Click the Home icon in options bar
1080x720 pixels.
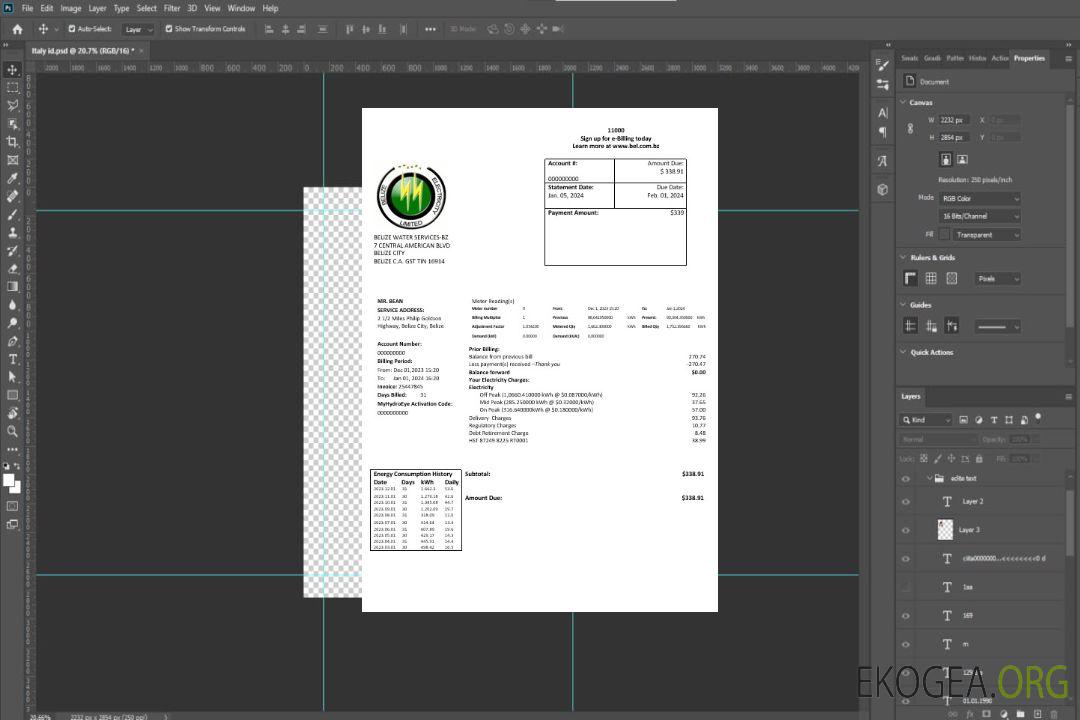17,29
